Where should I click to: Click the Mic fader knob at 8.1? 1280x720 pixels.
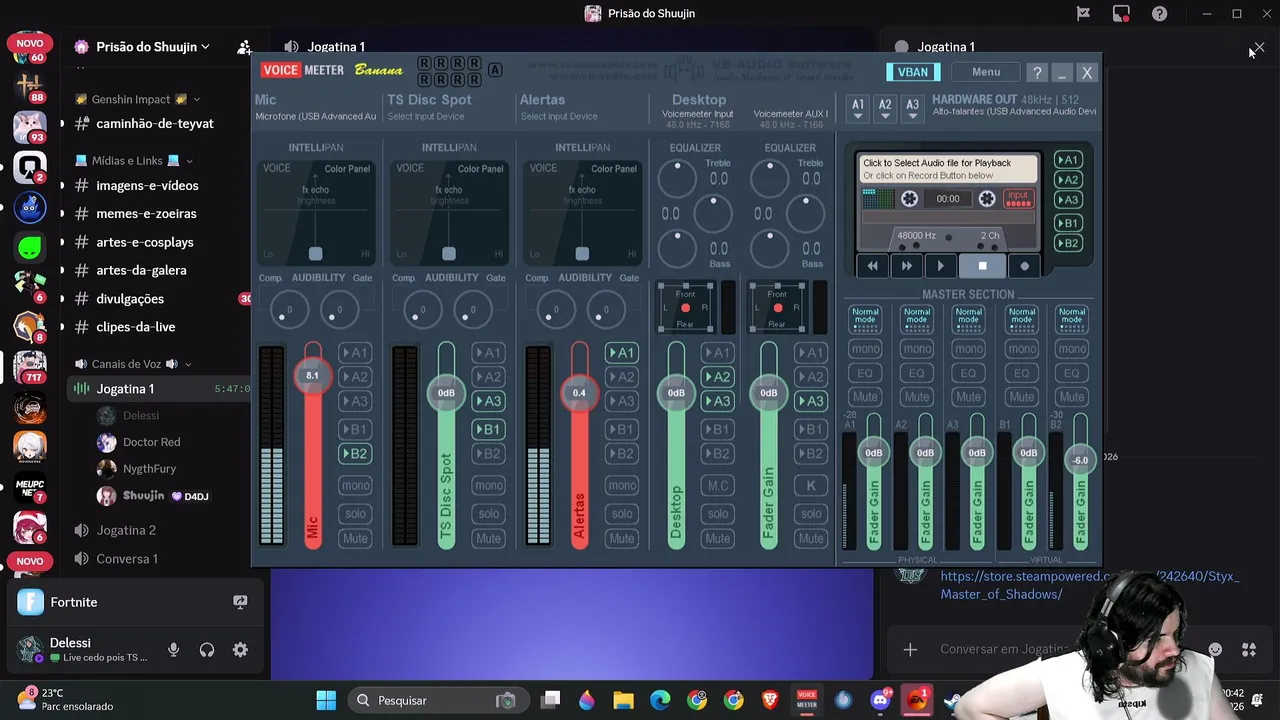click(313, 376)
